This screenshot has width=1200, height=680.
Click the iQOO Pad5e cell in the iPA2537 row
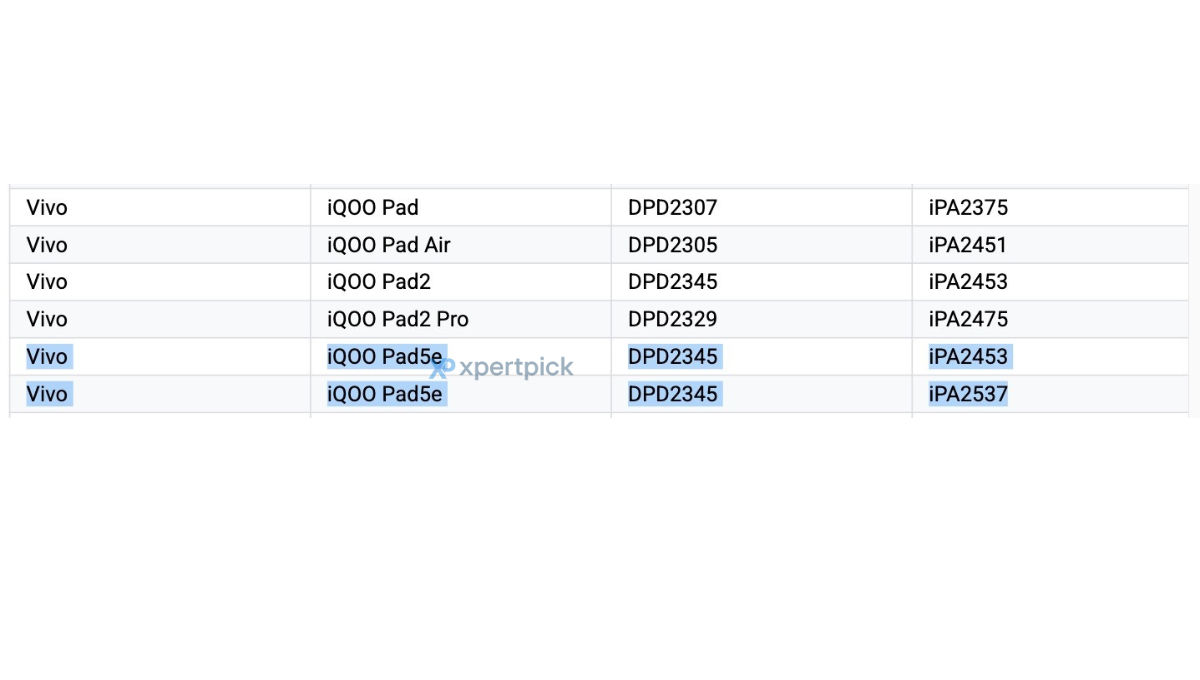461,394
